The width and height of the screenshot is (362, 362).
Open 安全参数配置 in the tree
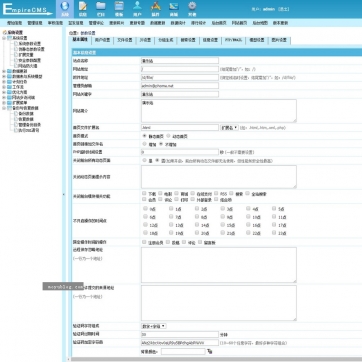pos(29,60)
